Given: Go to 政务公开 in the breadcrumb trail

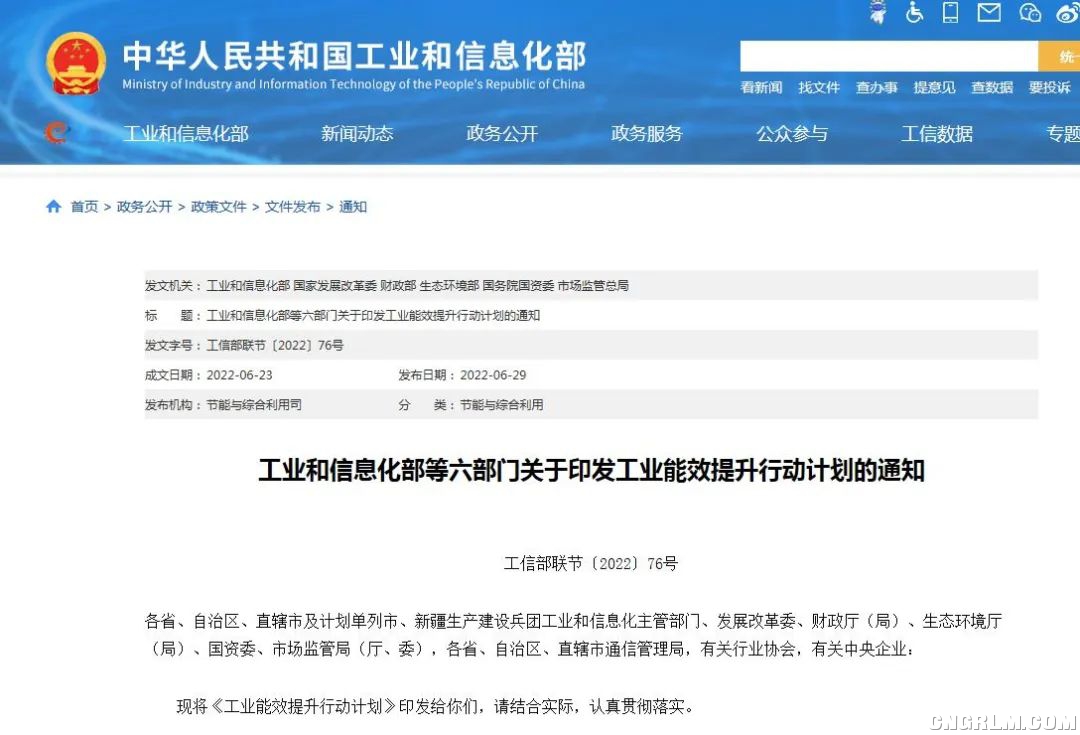Looking at the screenshot, I should [145, 207].
